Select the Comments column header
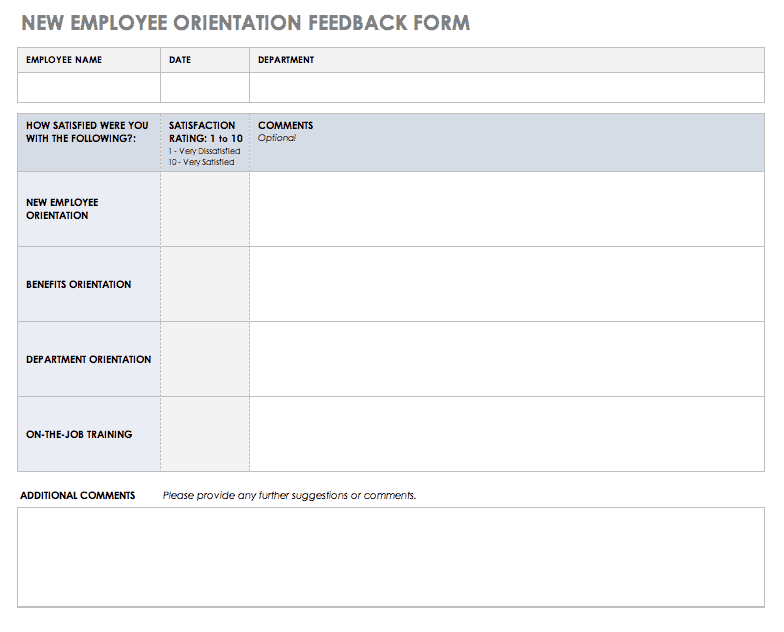Screen dimensions: 784x632 point(286,126)
